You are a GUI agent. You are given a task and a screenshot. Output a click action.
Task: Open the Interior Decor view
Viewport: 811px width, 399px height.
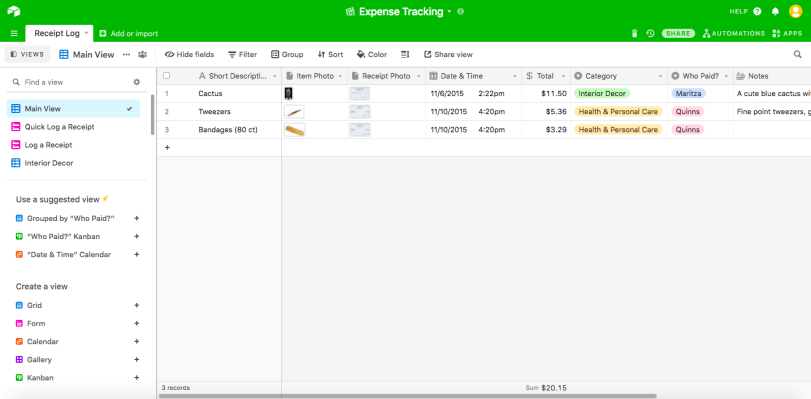pos(73,163)
